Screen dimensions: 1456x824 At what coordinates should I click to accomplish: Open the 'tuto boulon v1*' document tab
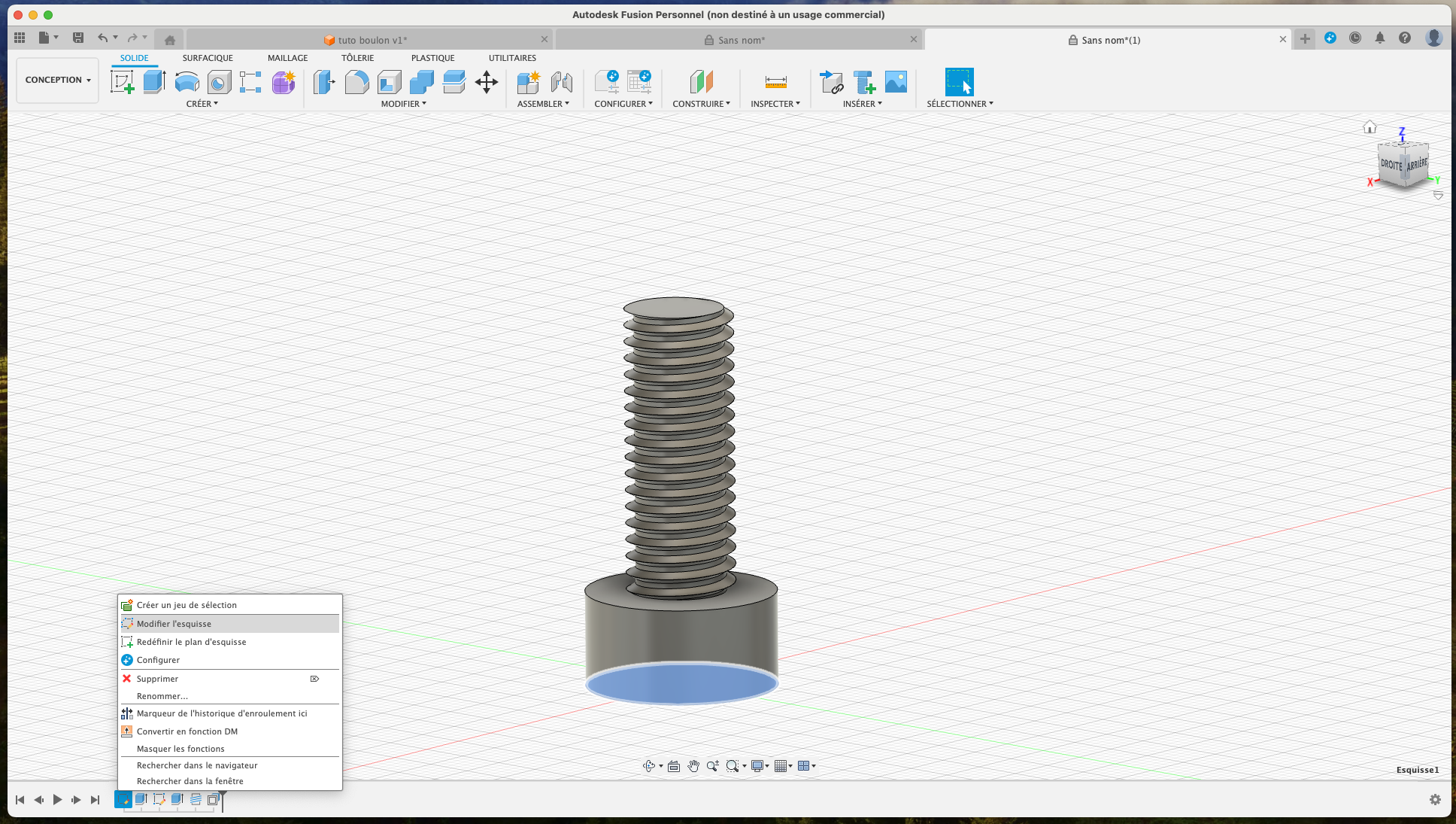pyautogui.click(x=369, y=40)
